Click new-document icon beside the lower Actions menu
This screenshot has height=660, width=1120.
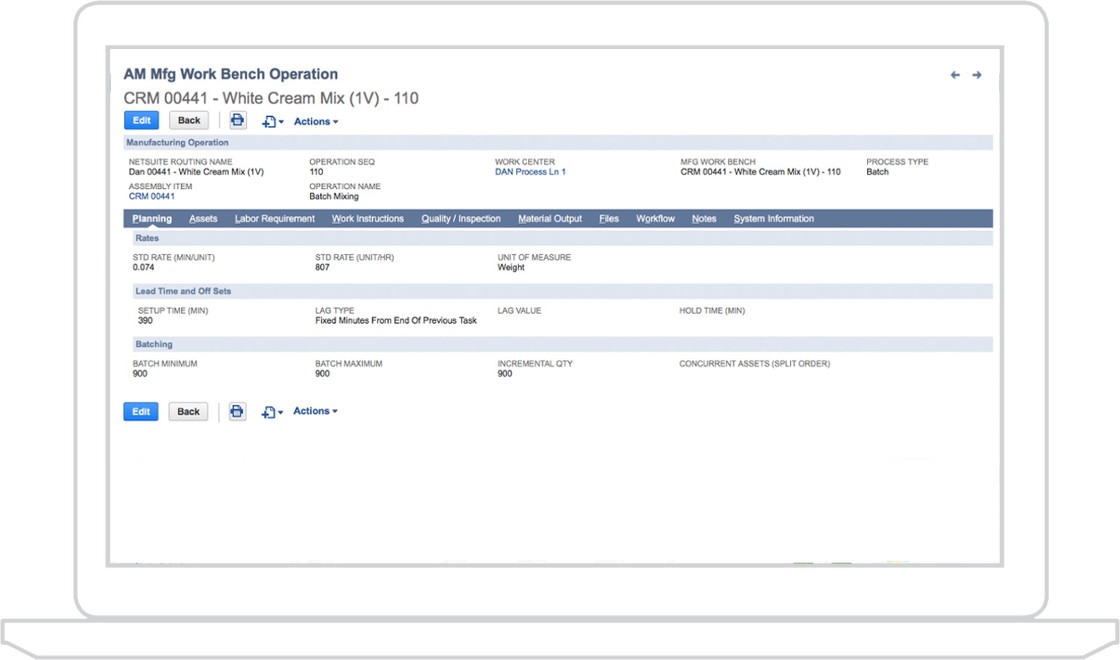pos(271,412)
